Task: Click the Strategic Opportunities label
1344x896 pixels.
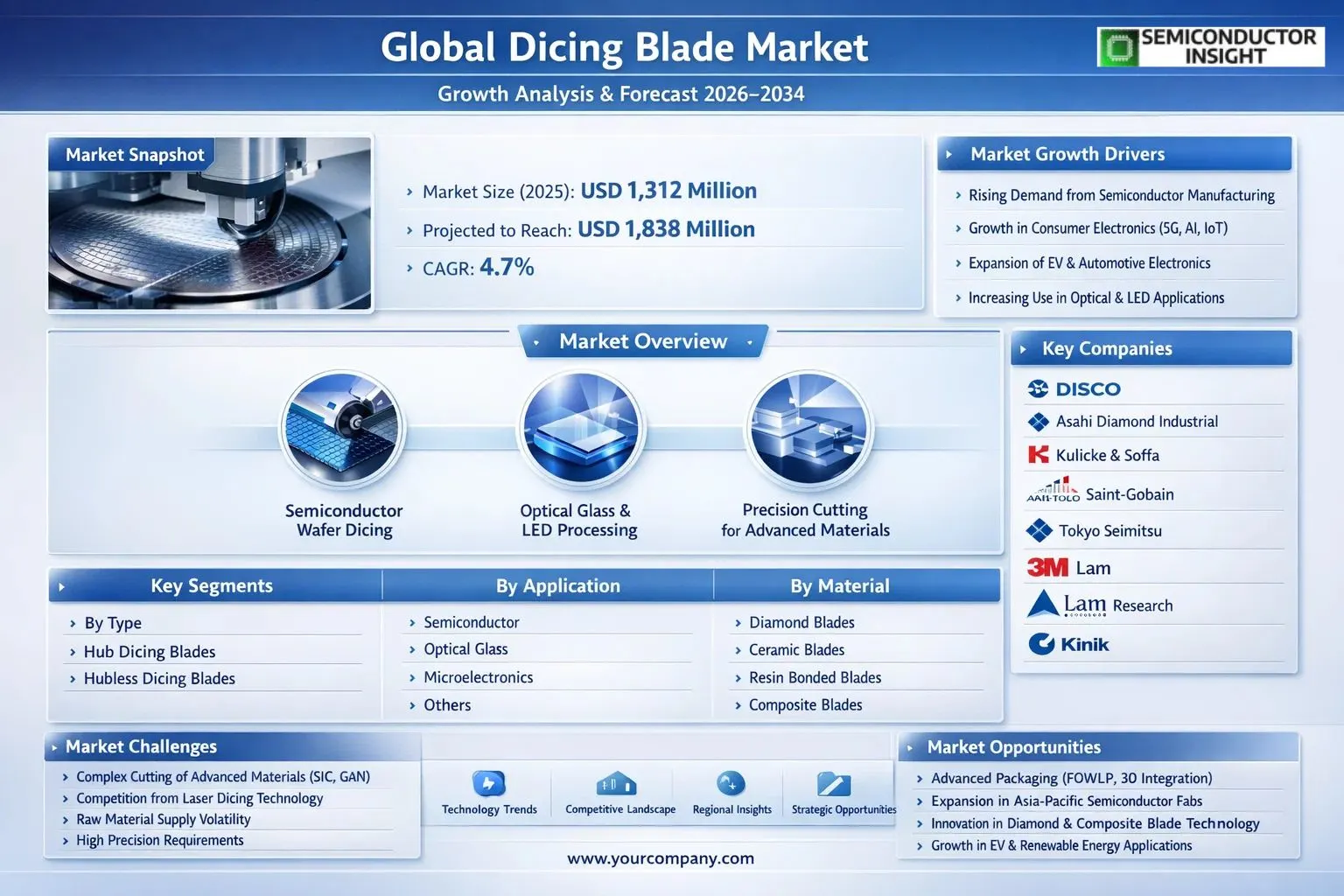Action: coord(844,809)
